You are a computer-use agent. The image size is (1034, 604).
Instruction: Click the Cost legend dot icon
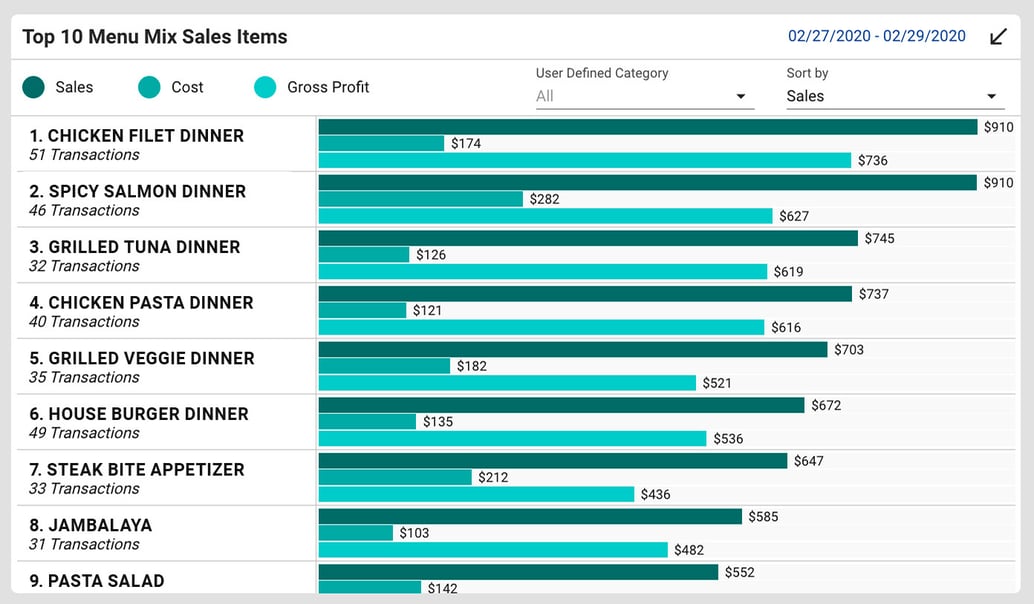click(148, 87)
